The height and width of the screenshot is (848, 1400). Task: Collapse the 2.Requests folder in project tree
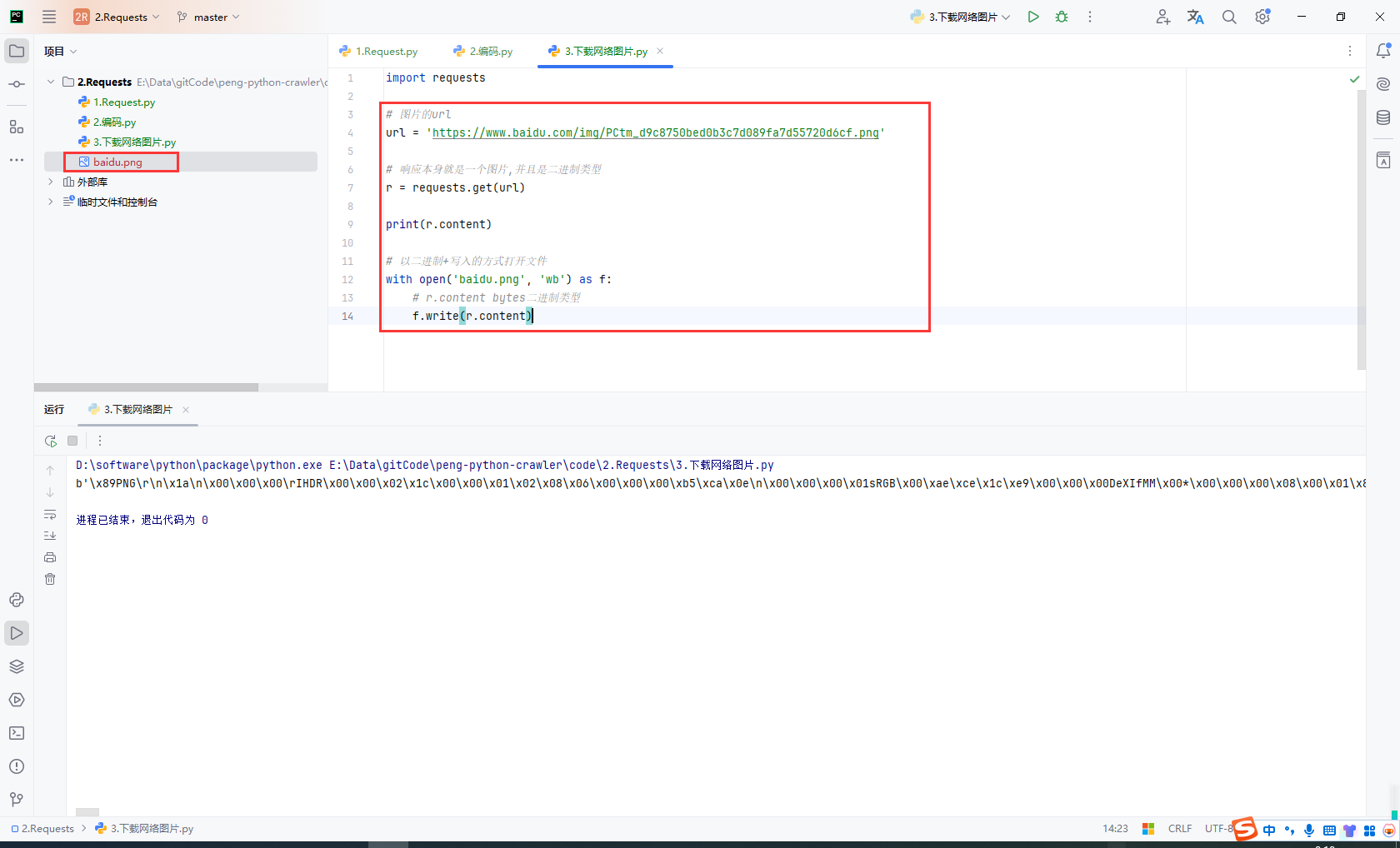click(x=51, y=82)
